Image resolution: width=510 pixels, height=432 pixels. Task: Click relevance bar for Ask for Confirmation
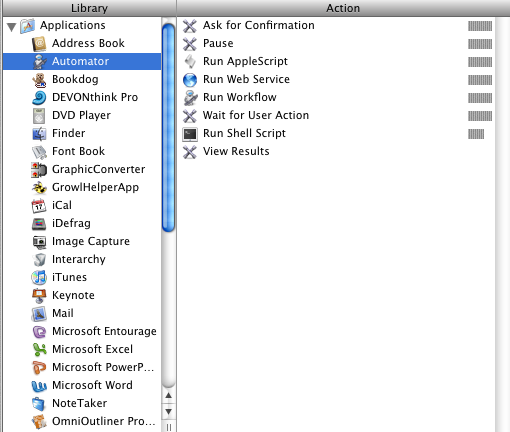(480, 26)
